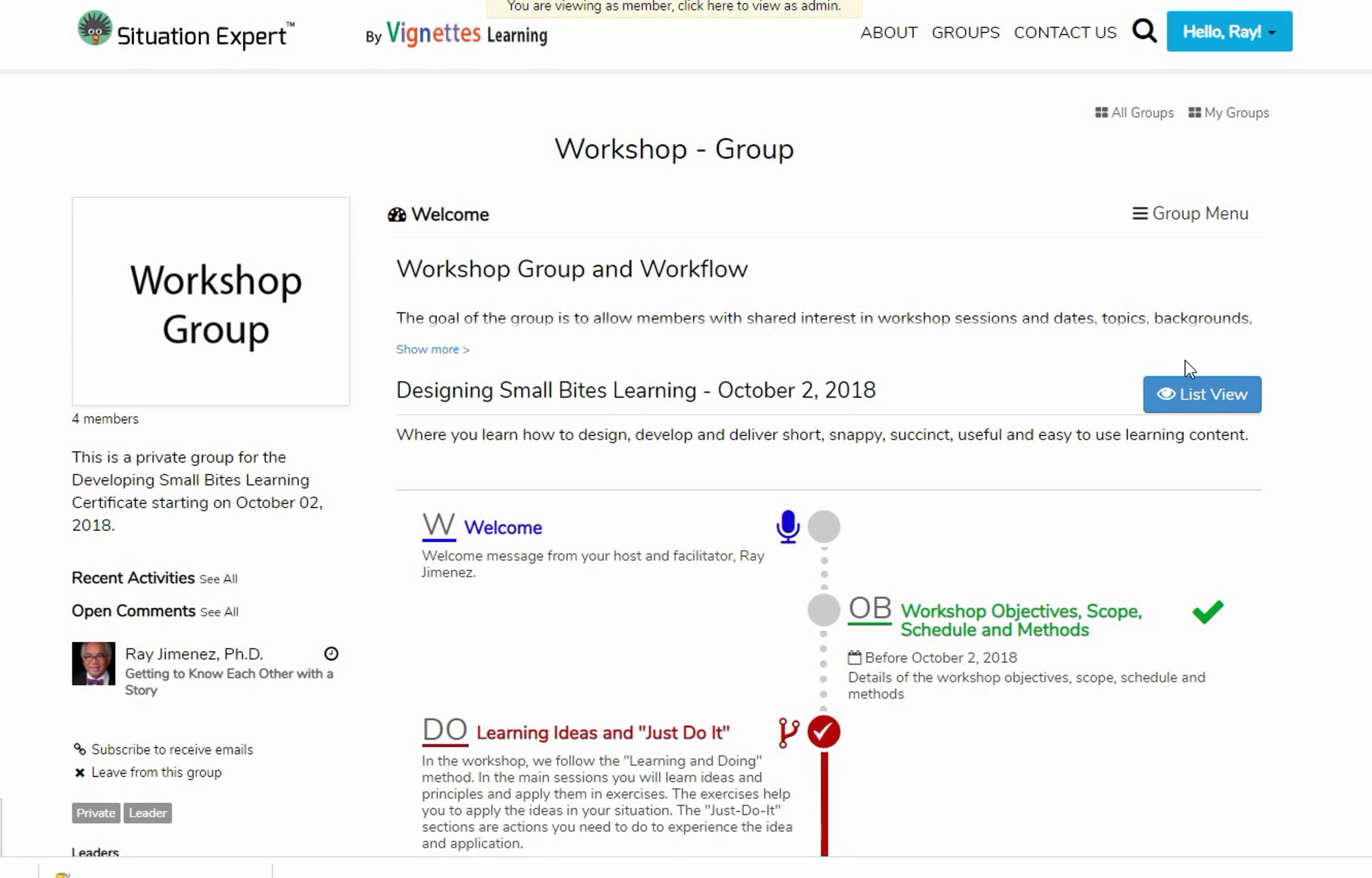Viewport: 1372px width, 878px height.
Task: Click the search magnifier icon
Action: [1144, 31]
